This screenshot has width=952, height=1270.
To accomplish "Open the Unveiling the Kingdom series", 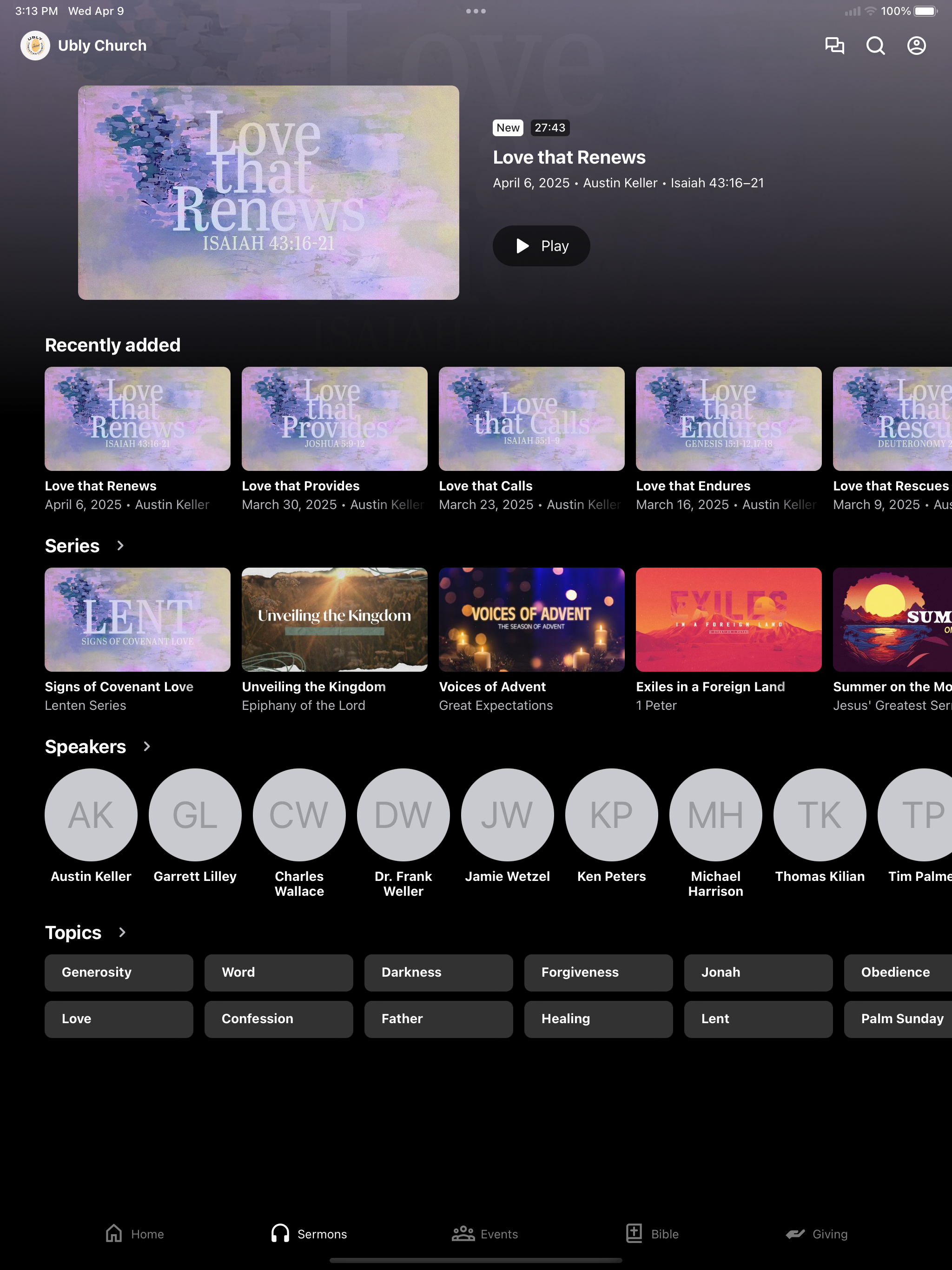I will point(334,620).
